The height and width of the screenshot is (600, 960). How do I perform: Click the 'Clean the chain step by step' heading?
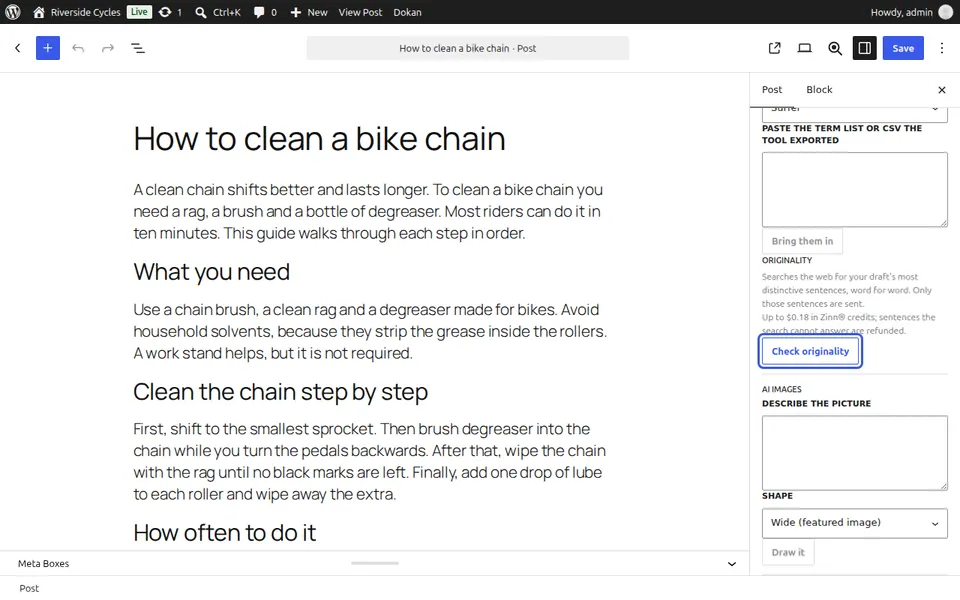[x=280, y=392]
